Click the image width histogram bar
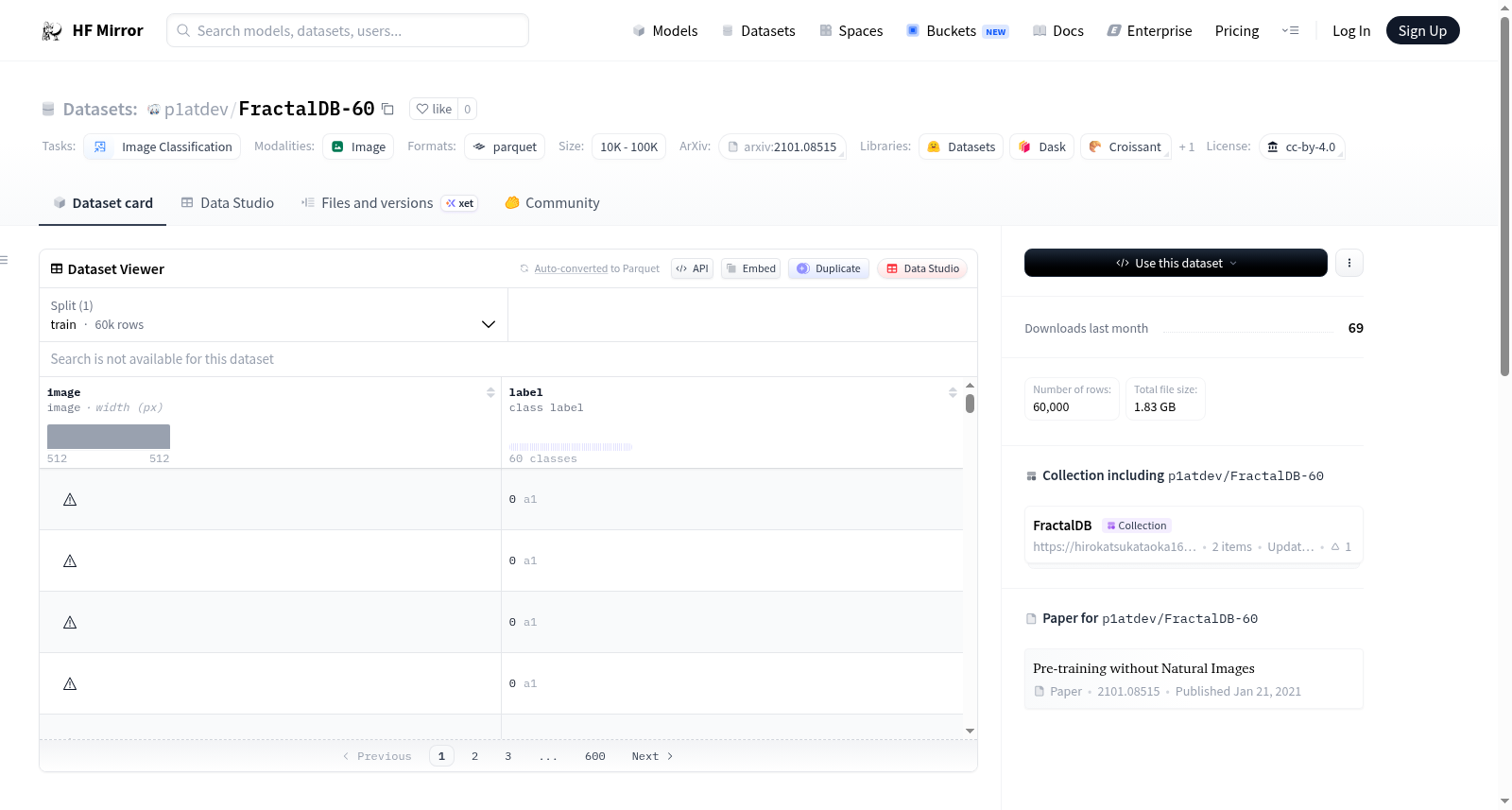1512x810 pixels. [109, 437]
